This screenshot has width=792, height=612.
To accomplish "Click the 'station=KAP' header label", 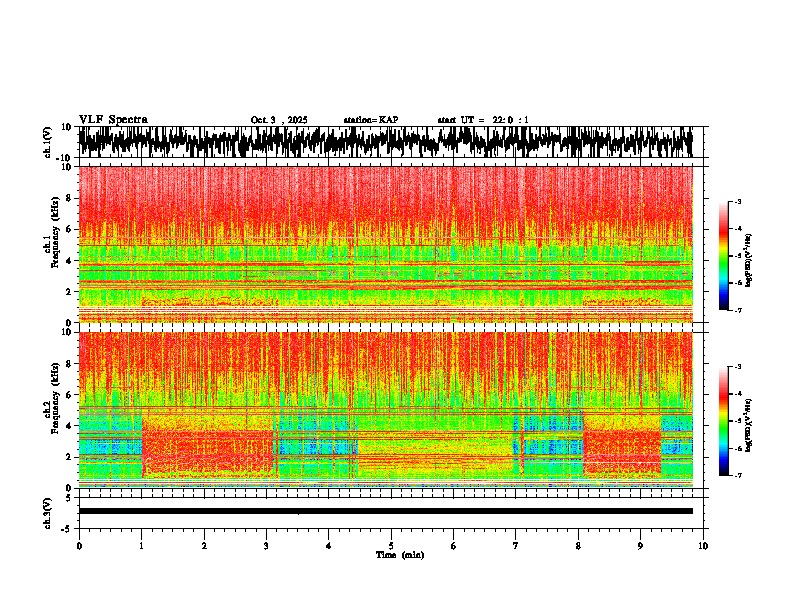I will point(371,120).
